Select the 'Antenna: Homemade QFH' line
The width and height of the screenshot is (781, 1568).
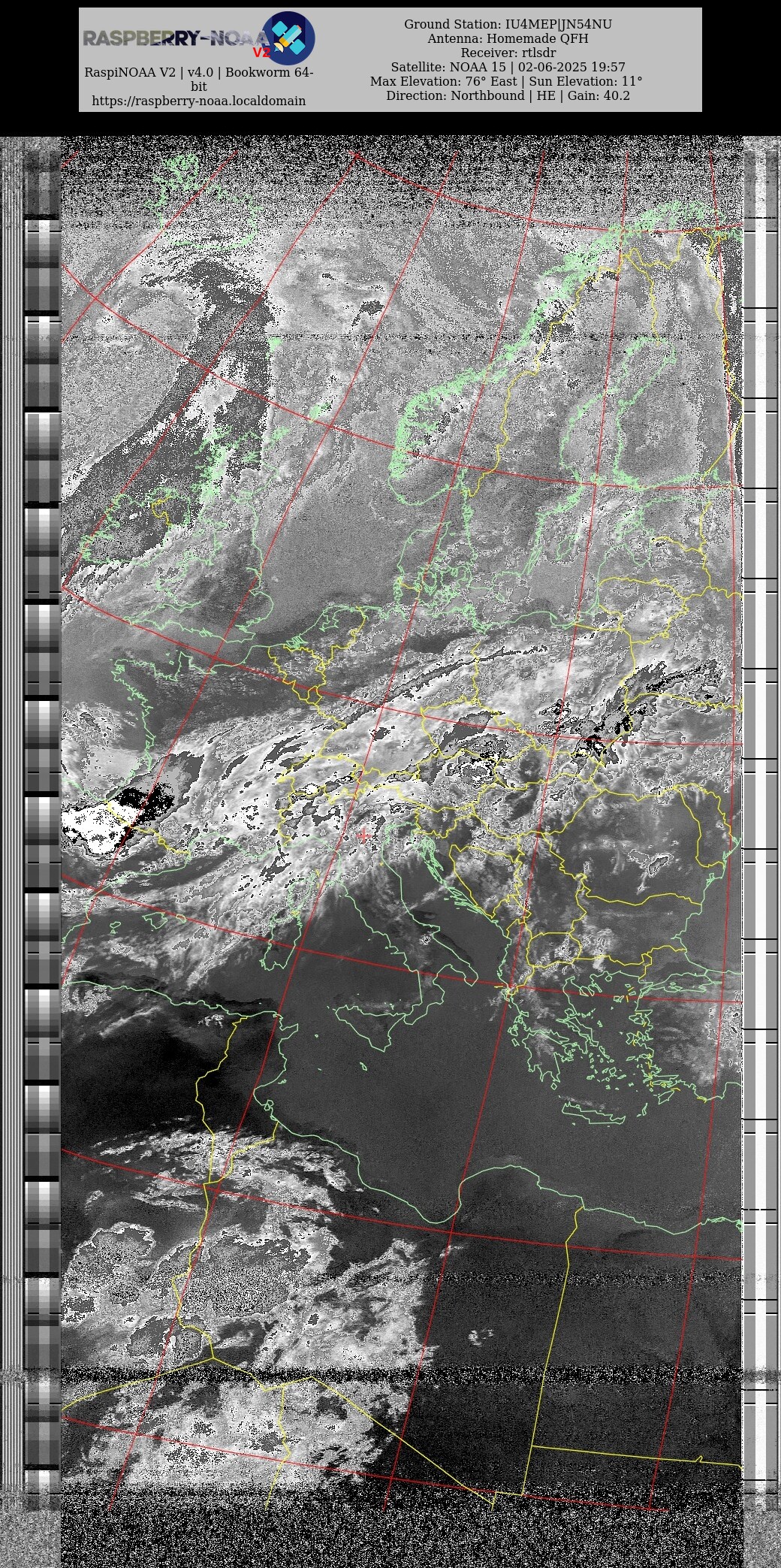(x=508, y=38)
